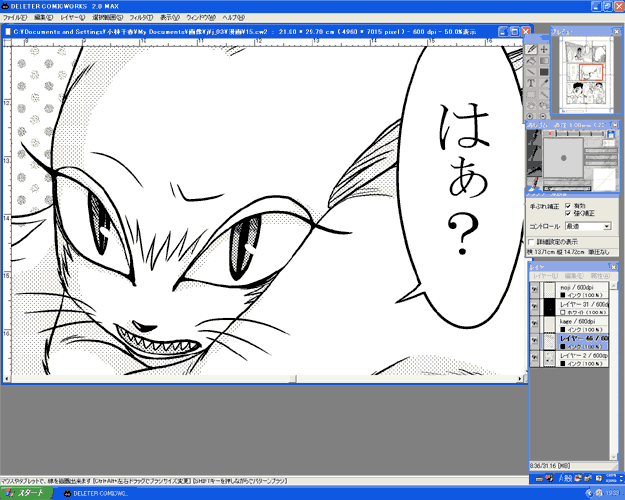Uncheck the 強く補正 checkbox
Screen dimensions: 625x500
click(x=568, y=213)
